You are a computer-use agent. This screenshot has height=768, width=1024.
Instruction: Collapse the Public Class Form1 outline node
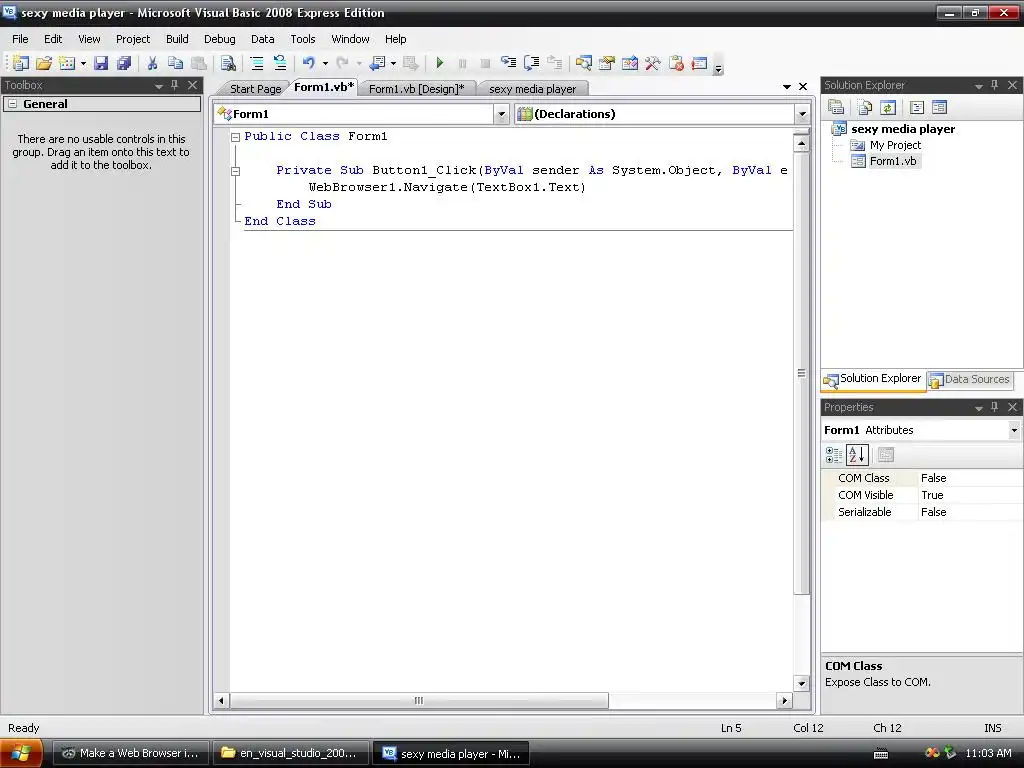pos(236,137)
